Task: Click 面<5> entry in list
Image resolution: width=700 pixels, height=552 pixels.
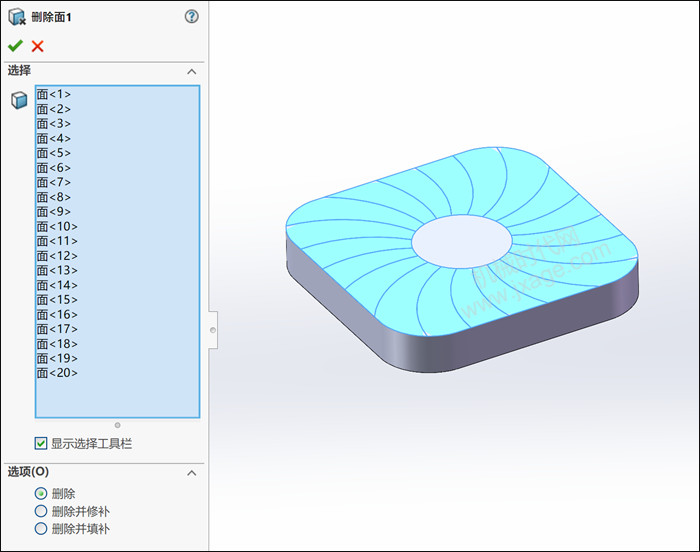Action: [x=54, y=153]
